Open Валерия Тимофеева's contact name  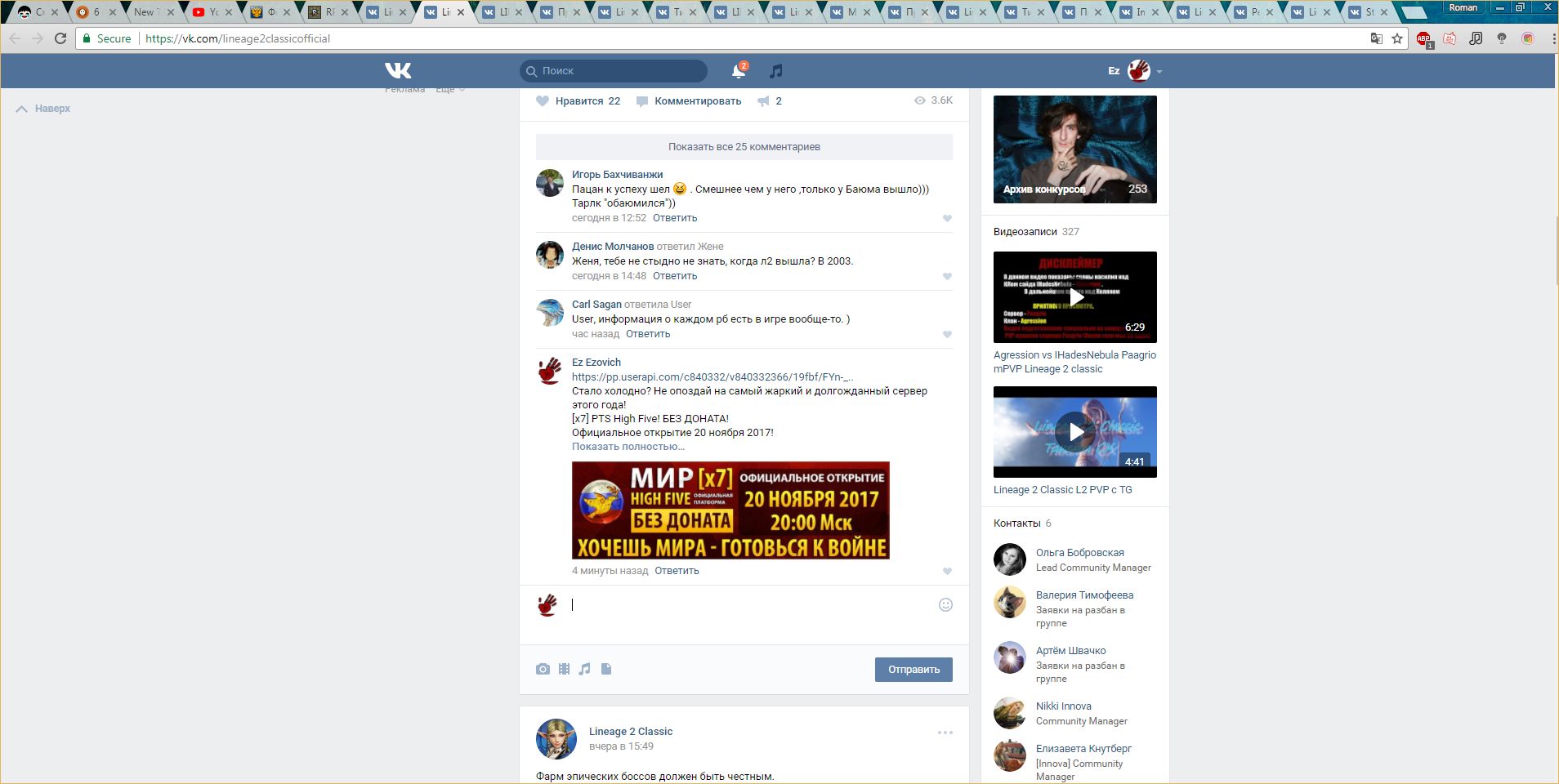[1084, 595]
